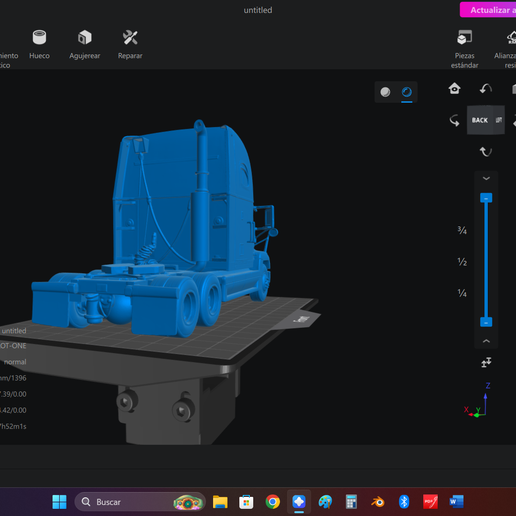This screenshot has height=516, width=516.
Task: Click the XYZ axis gizmo
Action: tap(478, 401)
